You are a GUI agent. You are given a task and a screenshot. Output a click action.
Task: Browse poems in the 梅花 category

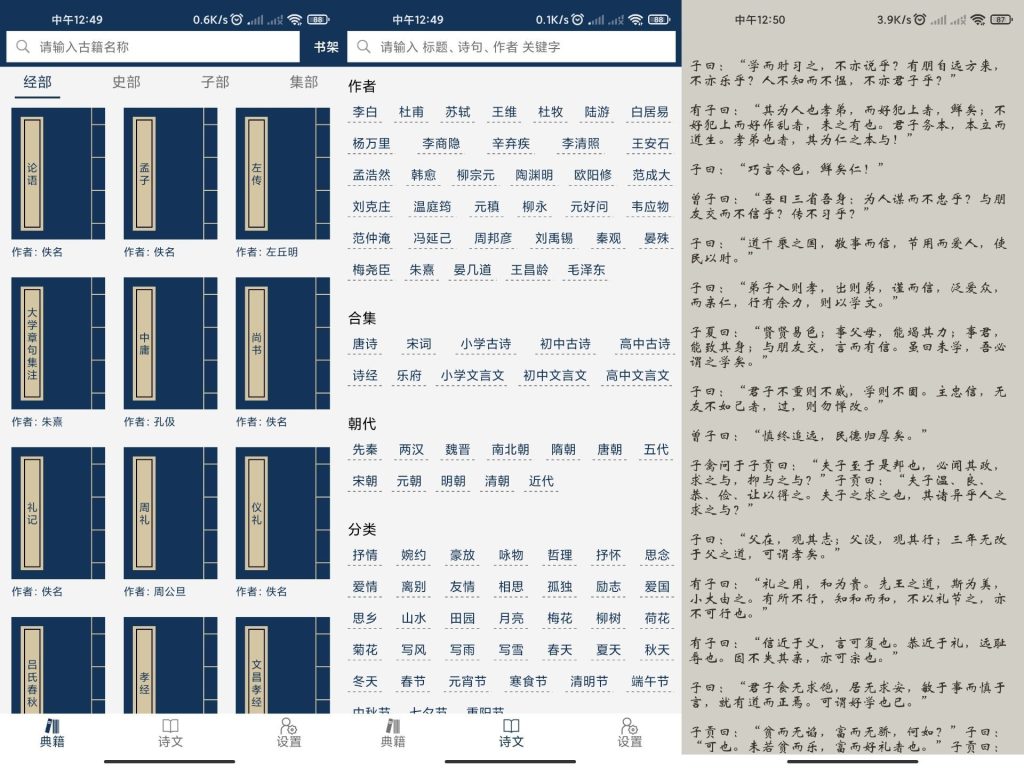[559, 618]
